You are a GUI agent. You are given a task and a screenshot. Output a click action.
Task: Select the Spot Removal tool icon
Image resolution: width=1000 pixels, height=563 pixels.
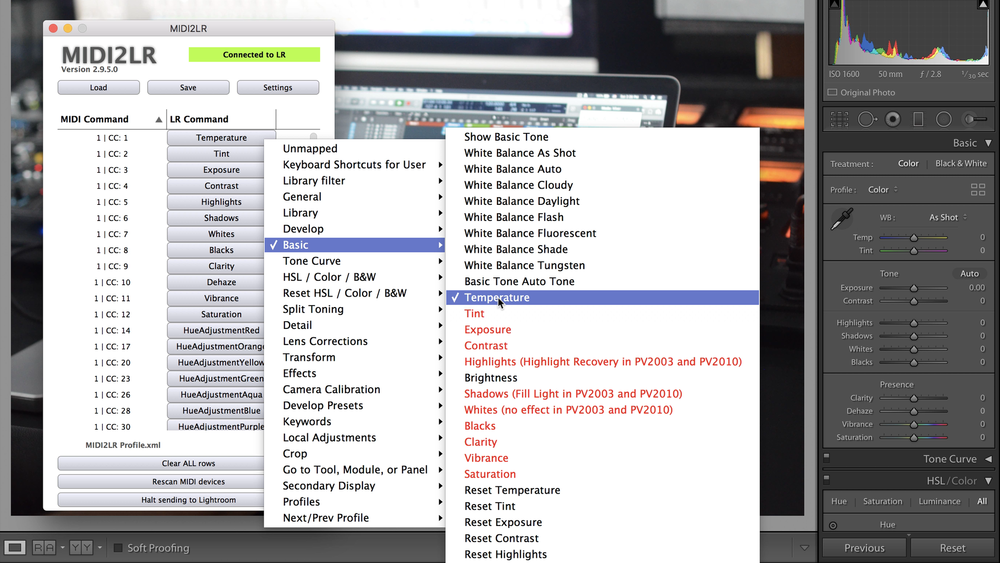point(867,119)
